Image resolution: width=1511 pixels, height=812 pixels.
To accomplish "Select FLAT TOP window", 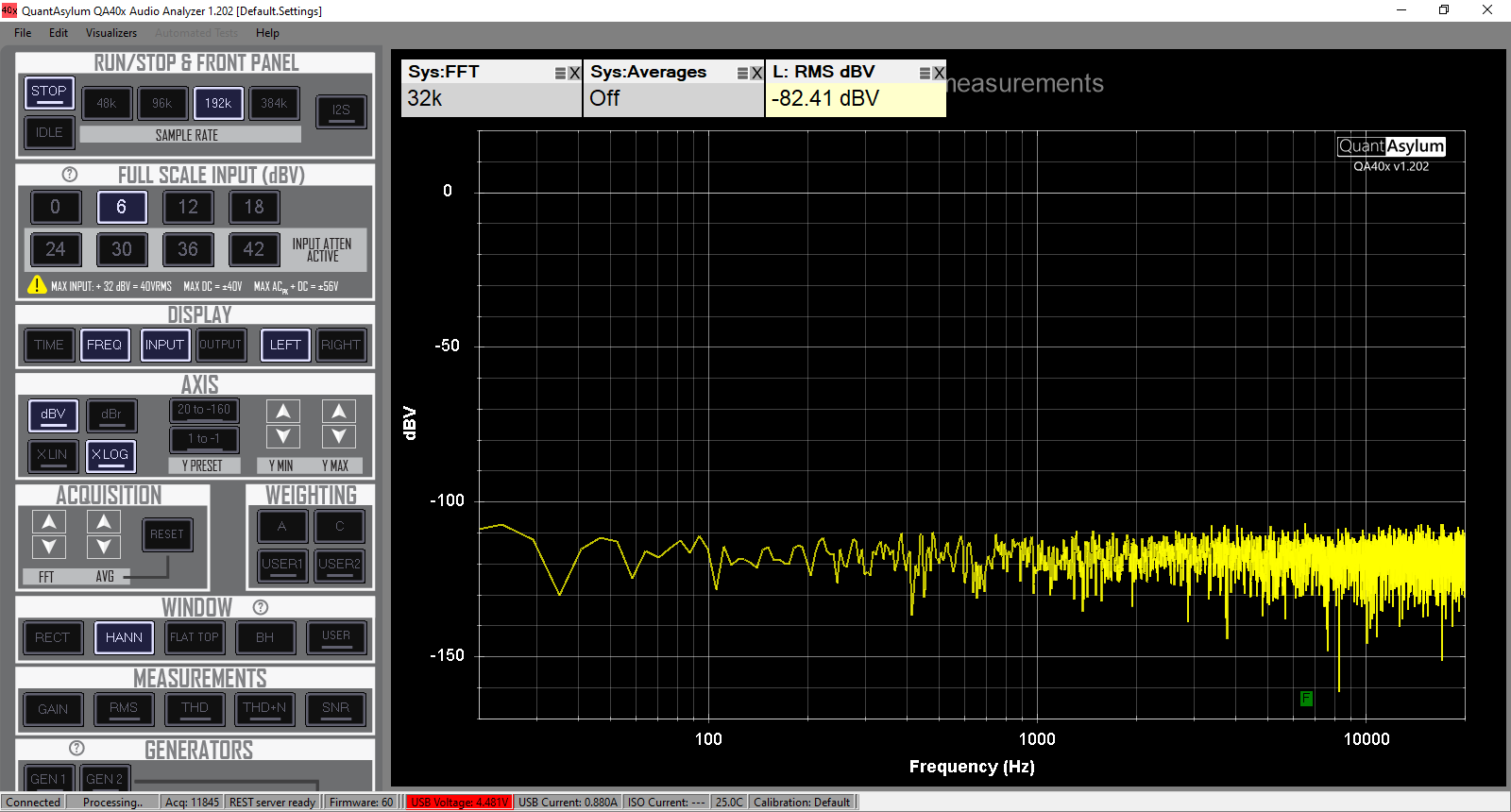I will (195, 638).
